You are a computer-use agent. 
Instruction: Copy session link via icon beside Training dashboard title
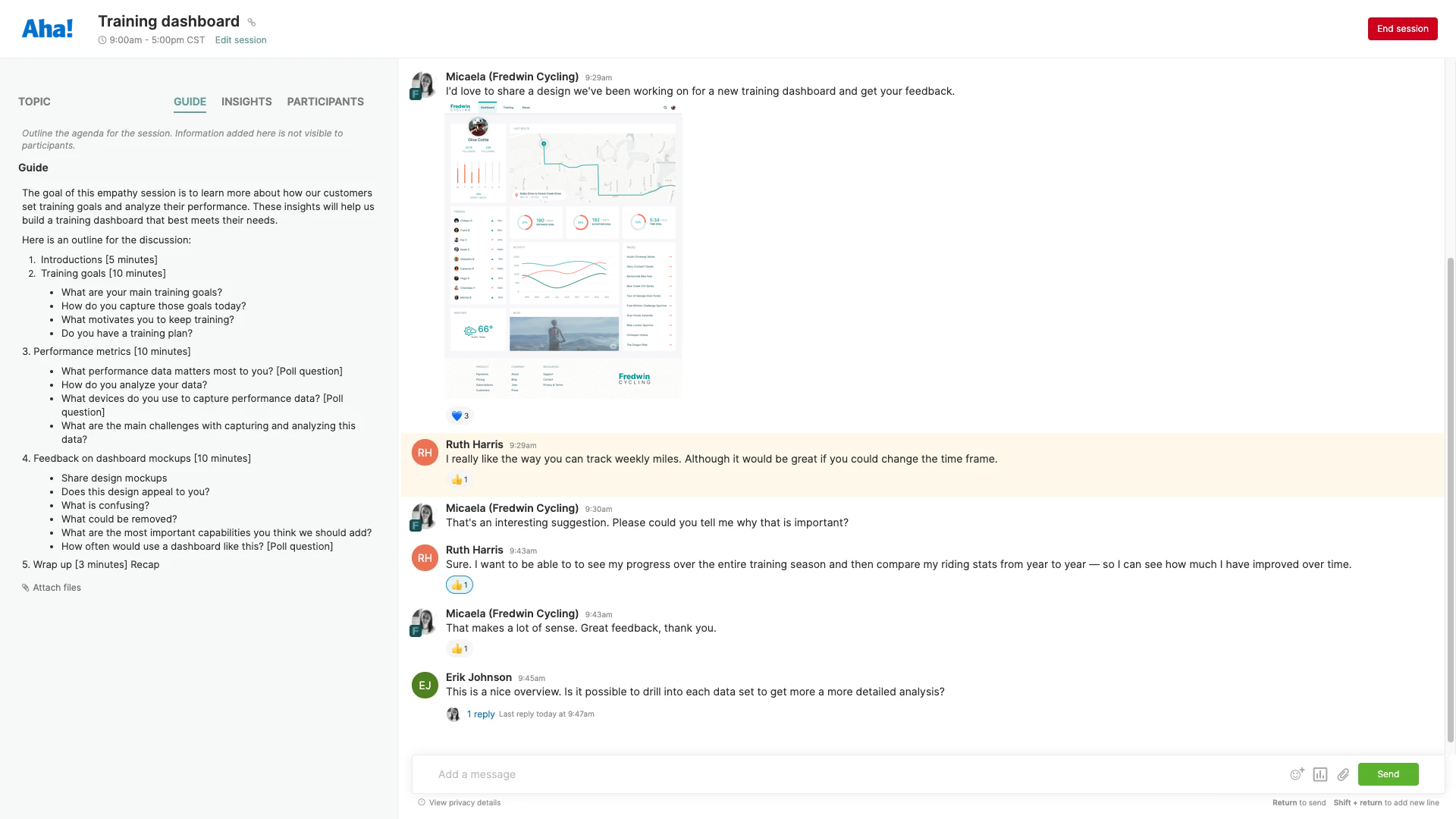[251, 22]
